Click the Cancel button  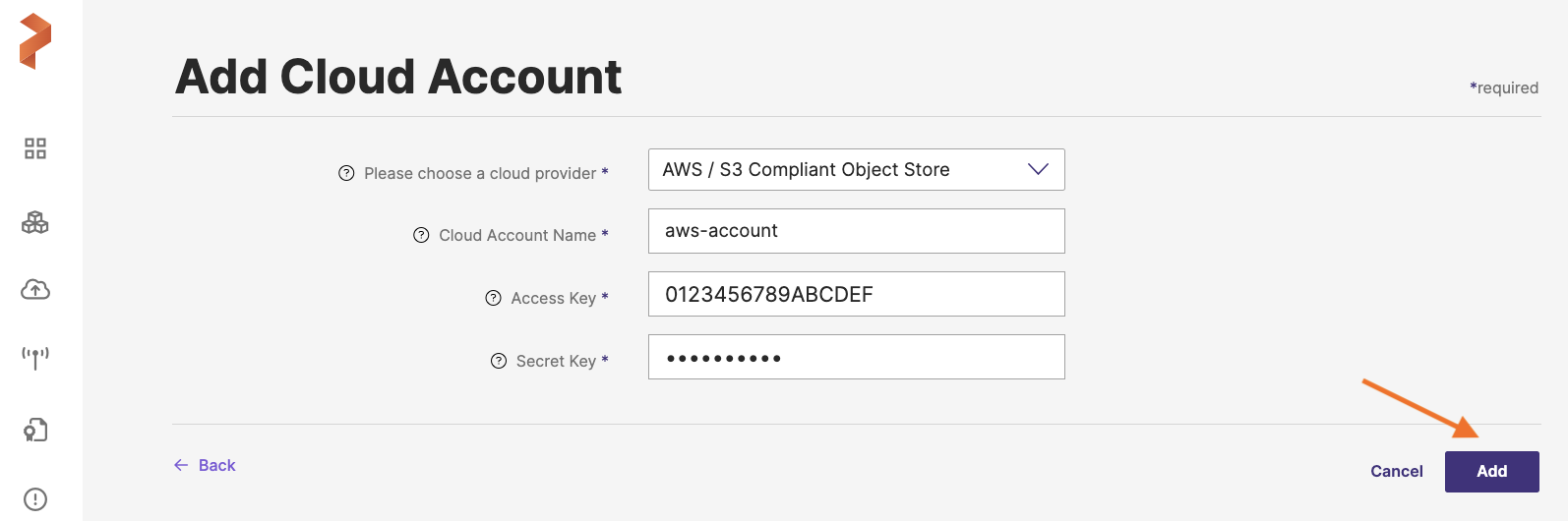pyautogui.click(x=1396, y=472)
